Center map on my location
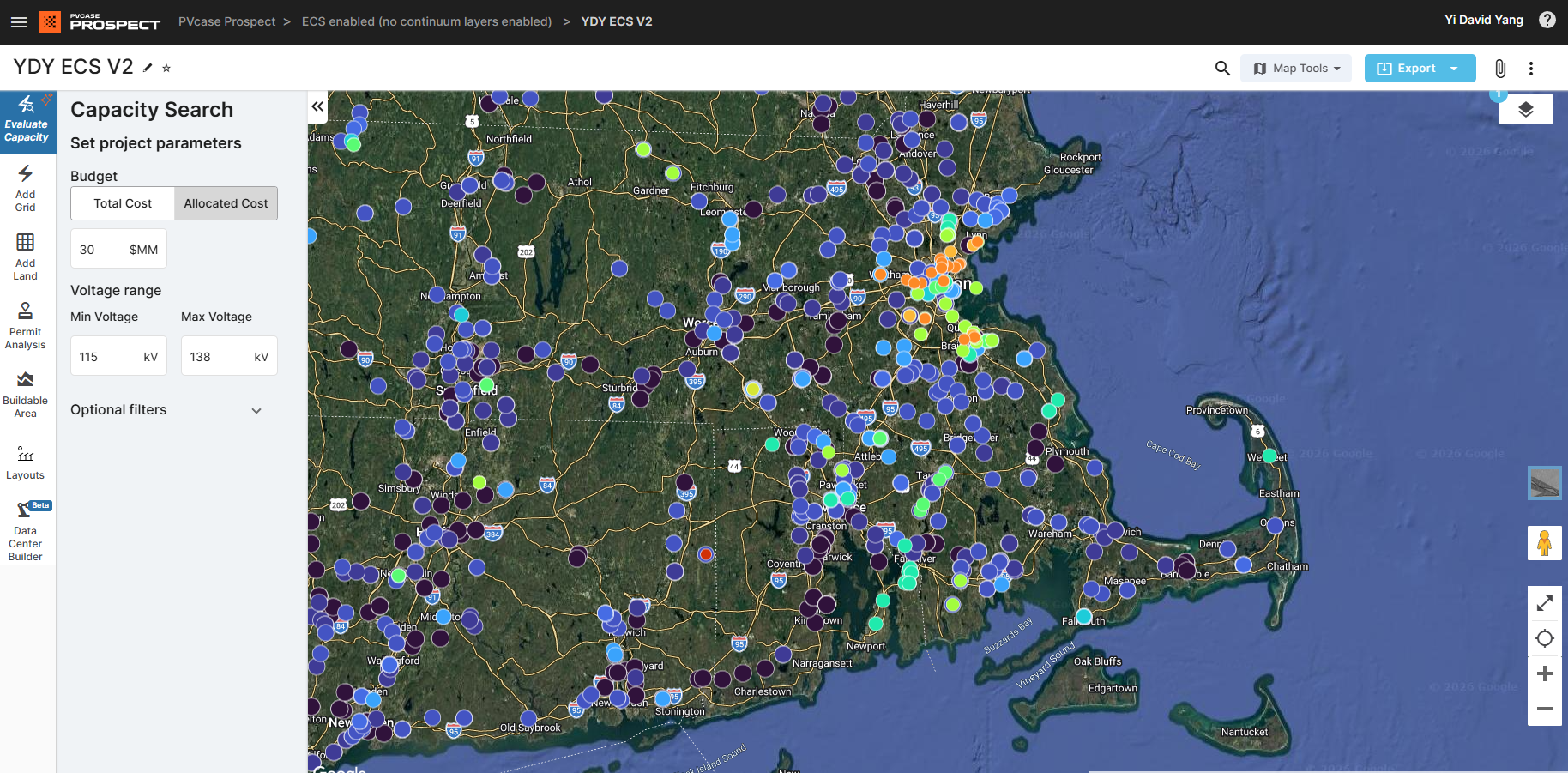Screen dimensions: 1568x773 coord(1545,638)
